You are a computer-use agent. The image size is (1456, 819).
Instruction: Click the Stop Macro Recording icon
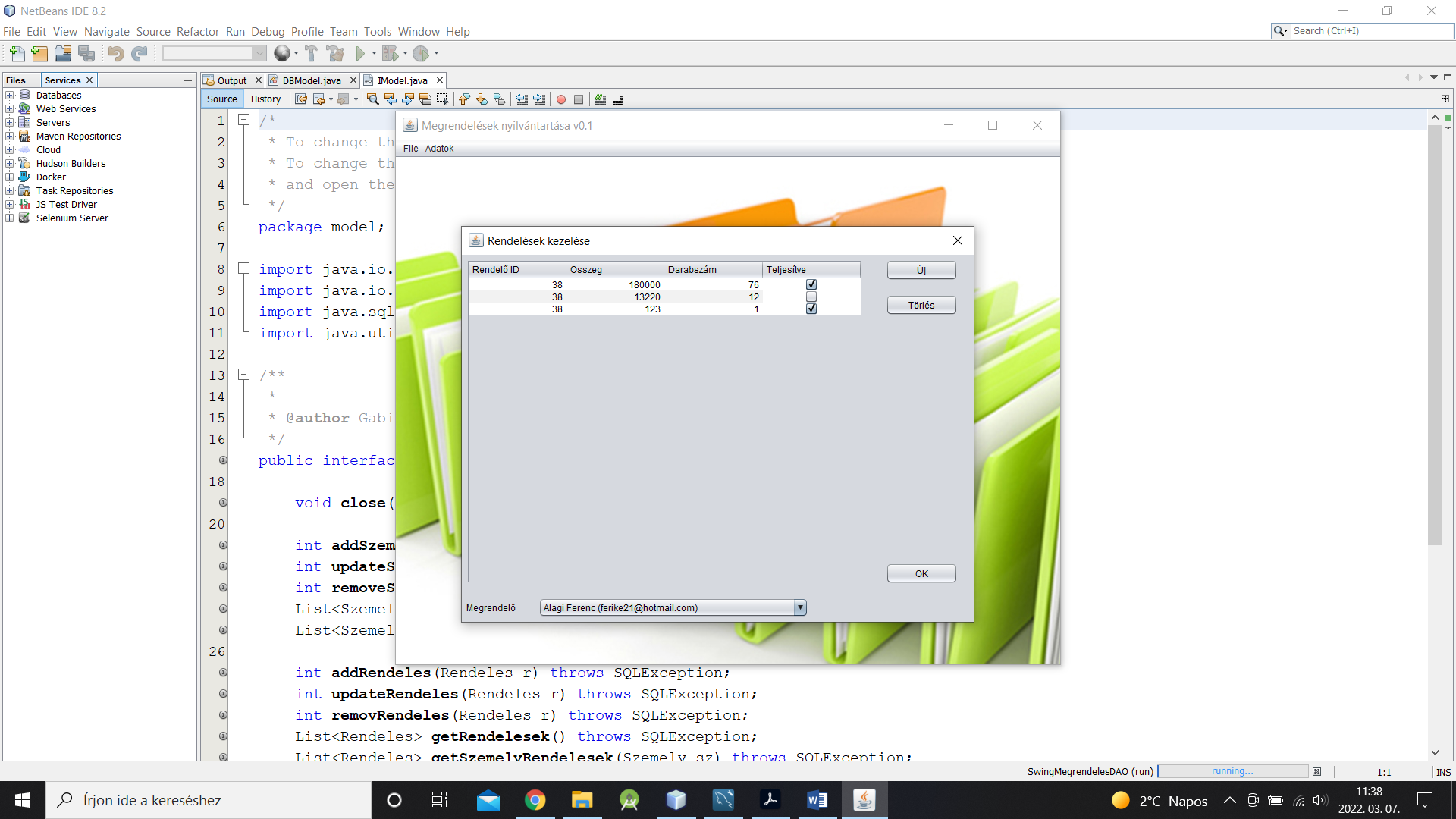579,99
